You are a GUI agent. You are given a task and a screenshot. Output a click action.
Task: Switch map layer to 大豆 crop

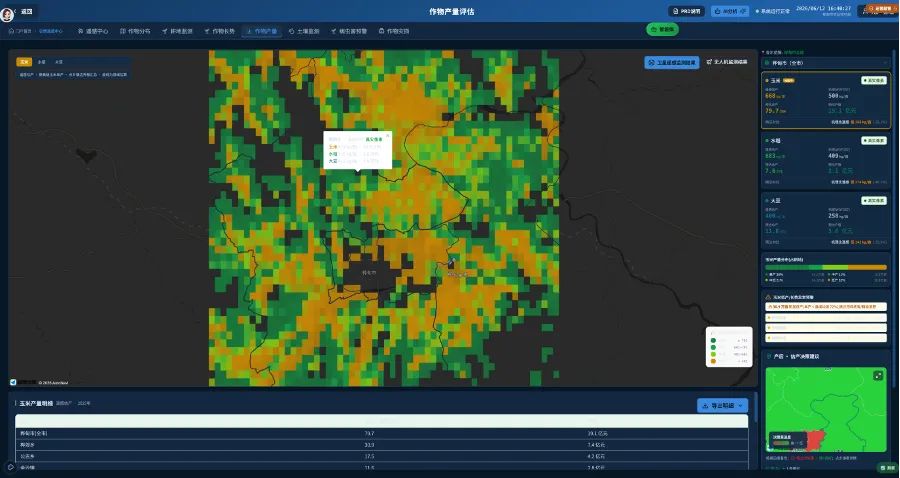tap(59, 62)
